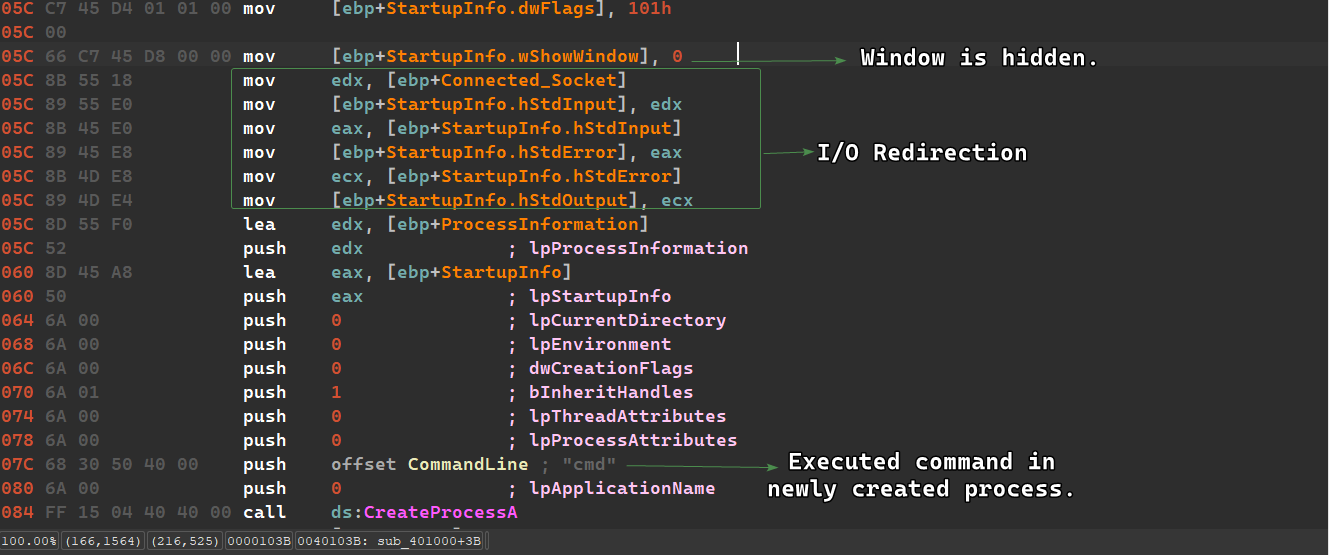The image size is (1330, 555).
Task: Select the lpApplicationName comment
Action: tap(622, 489)
